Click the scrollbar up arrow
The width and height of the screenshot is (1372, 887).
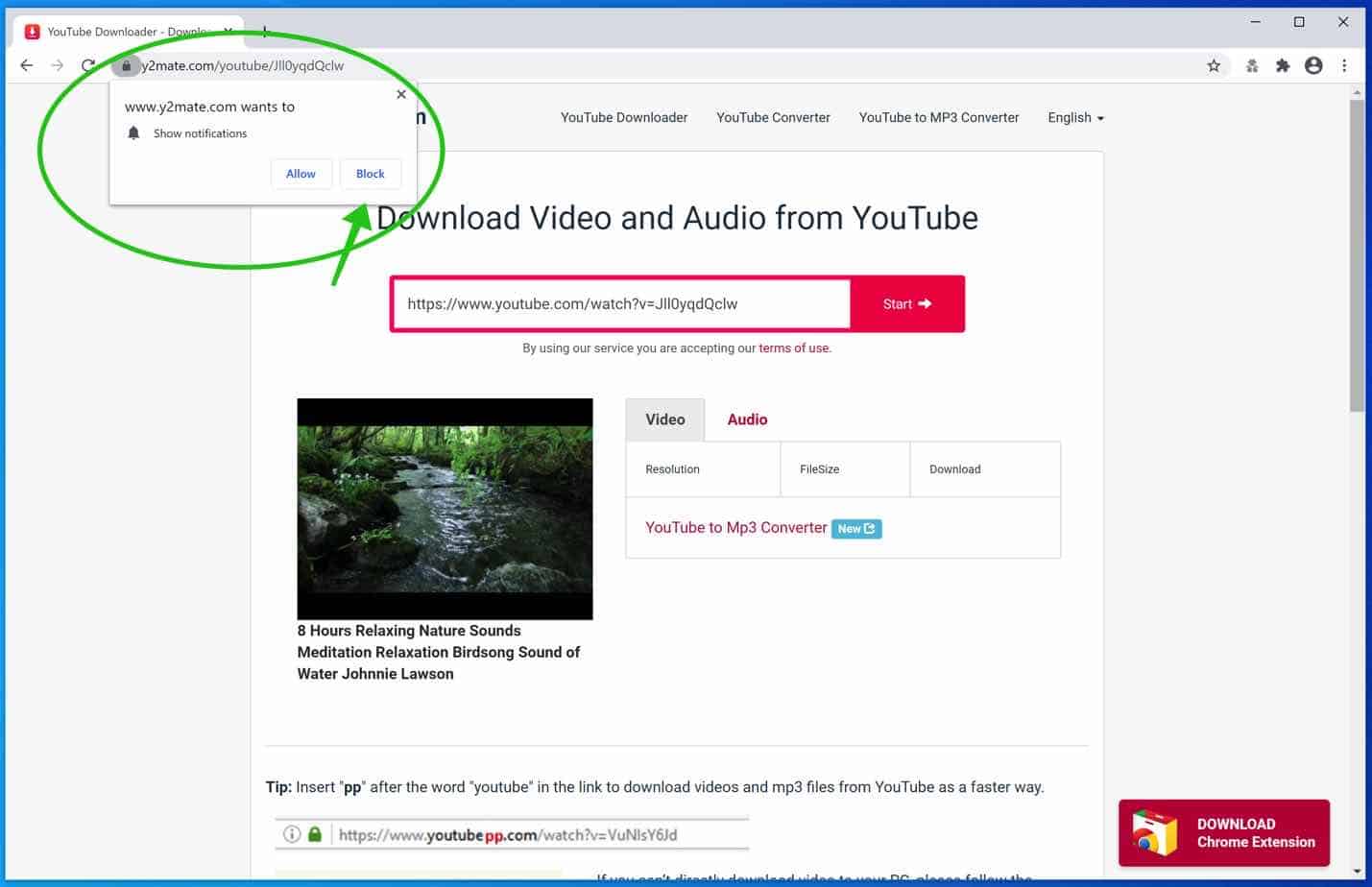pyautogui.click(x=1357, y=92)
